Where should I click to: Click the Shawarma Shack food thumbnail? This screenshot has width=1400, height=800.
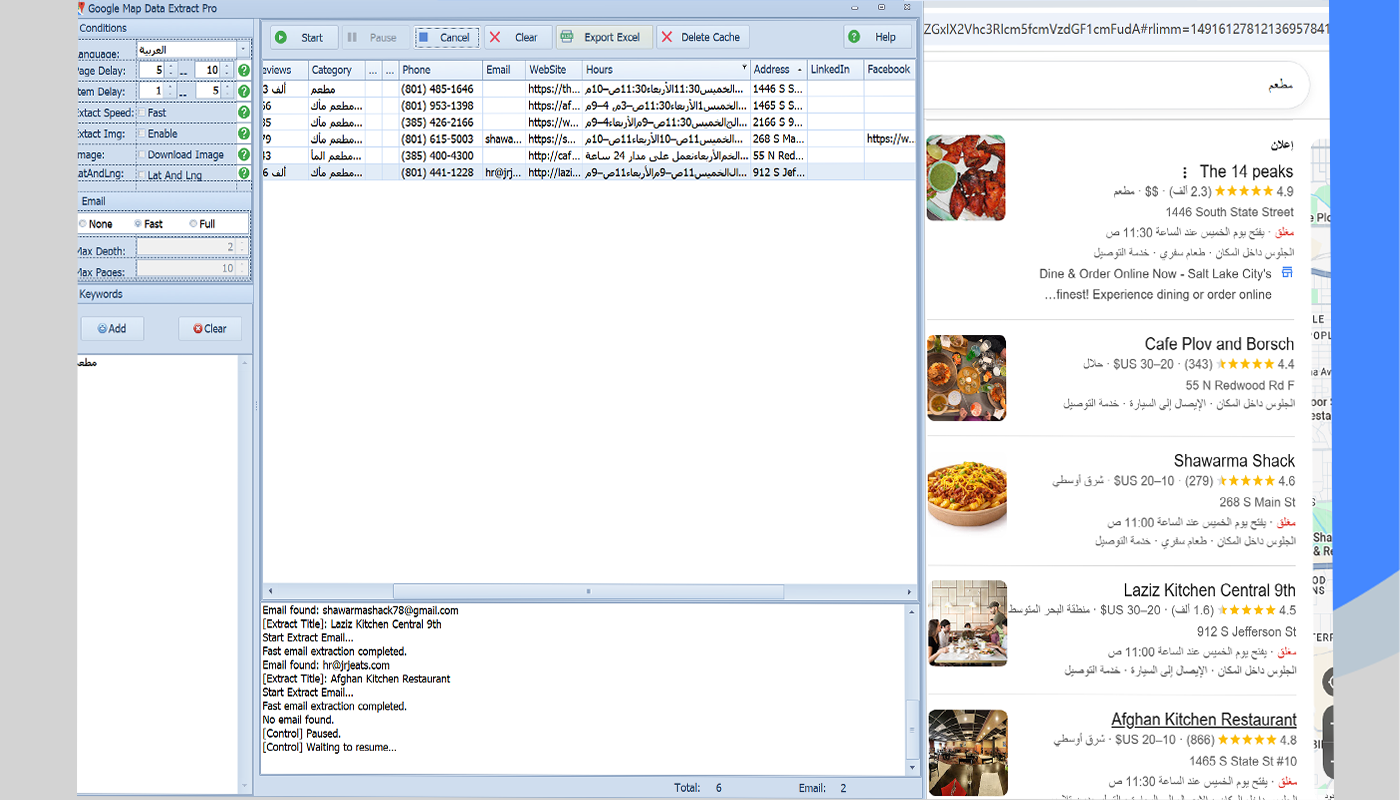tap(966, 493)
